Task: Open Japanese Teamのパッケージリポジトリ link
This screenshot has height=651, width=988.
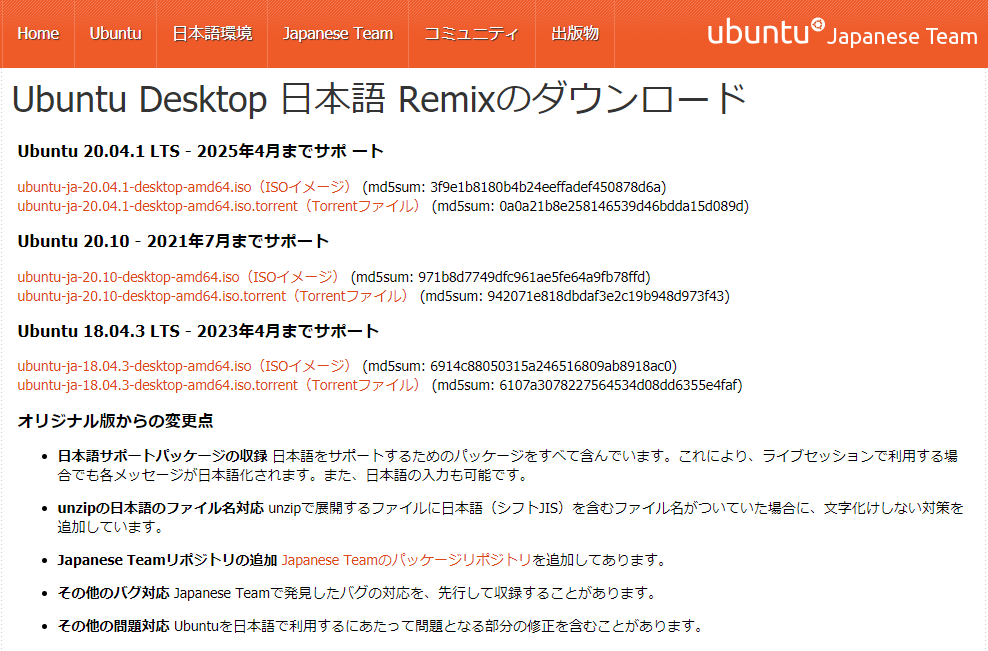Action: (x=406, y=560)
